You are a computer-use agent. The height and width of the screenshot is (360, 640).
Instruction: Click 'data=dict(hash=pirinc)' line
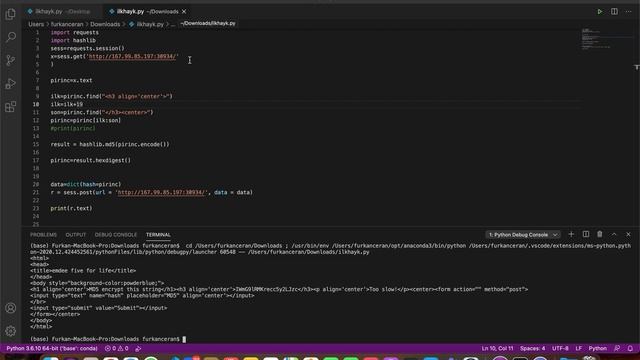86,184
